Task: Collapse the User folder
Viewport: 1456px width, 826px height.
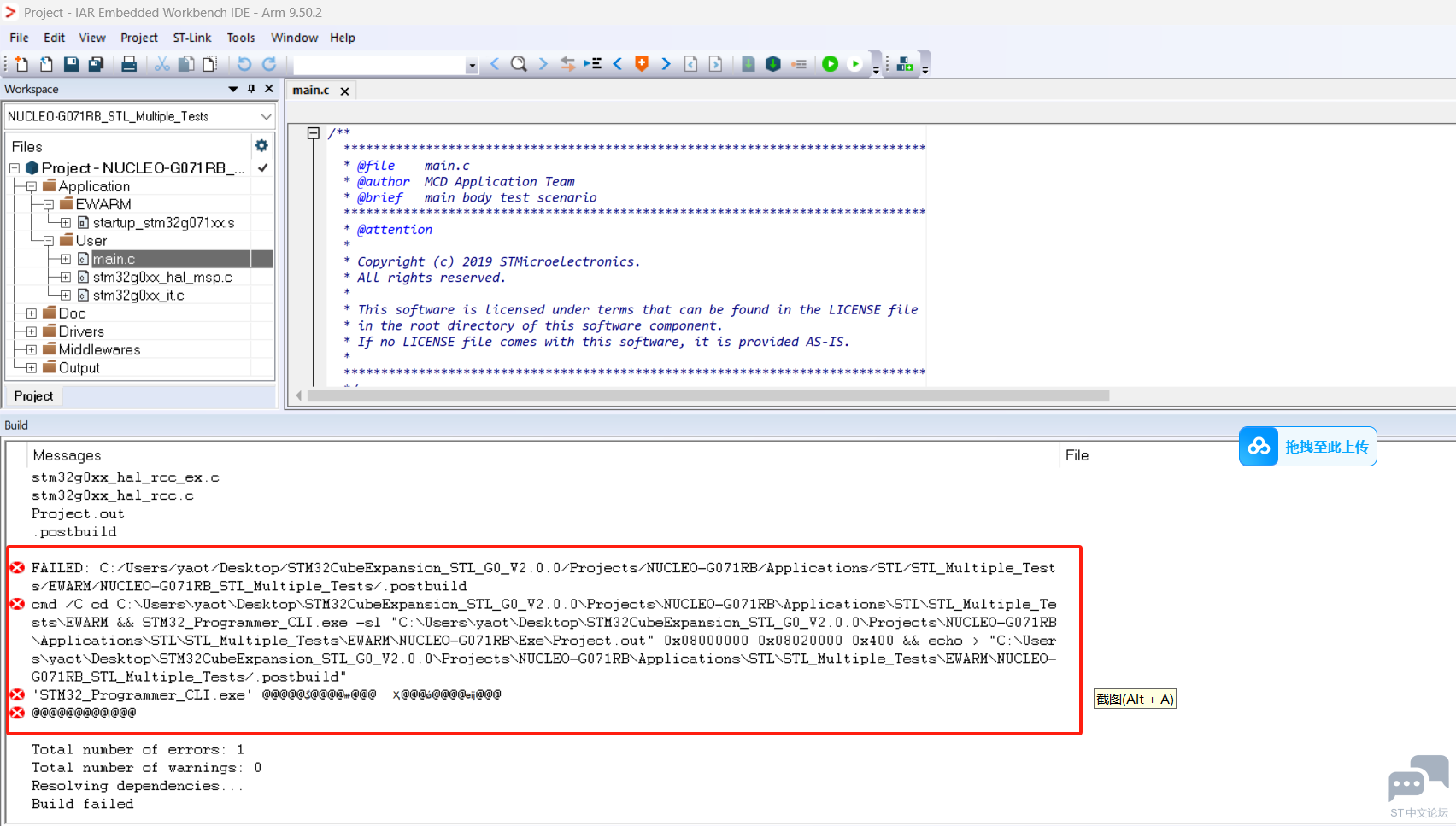Action: (49, 241)
